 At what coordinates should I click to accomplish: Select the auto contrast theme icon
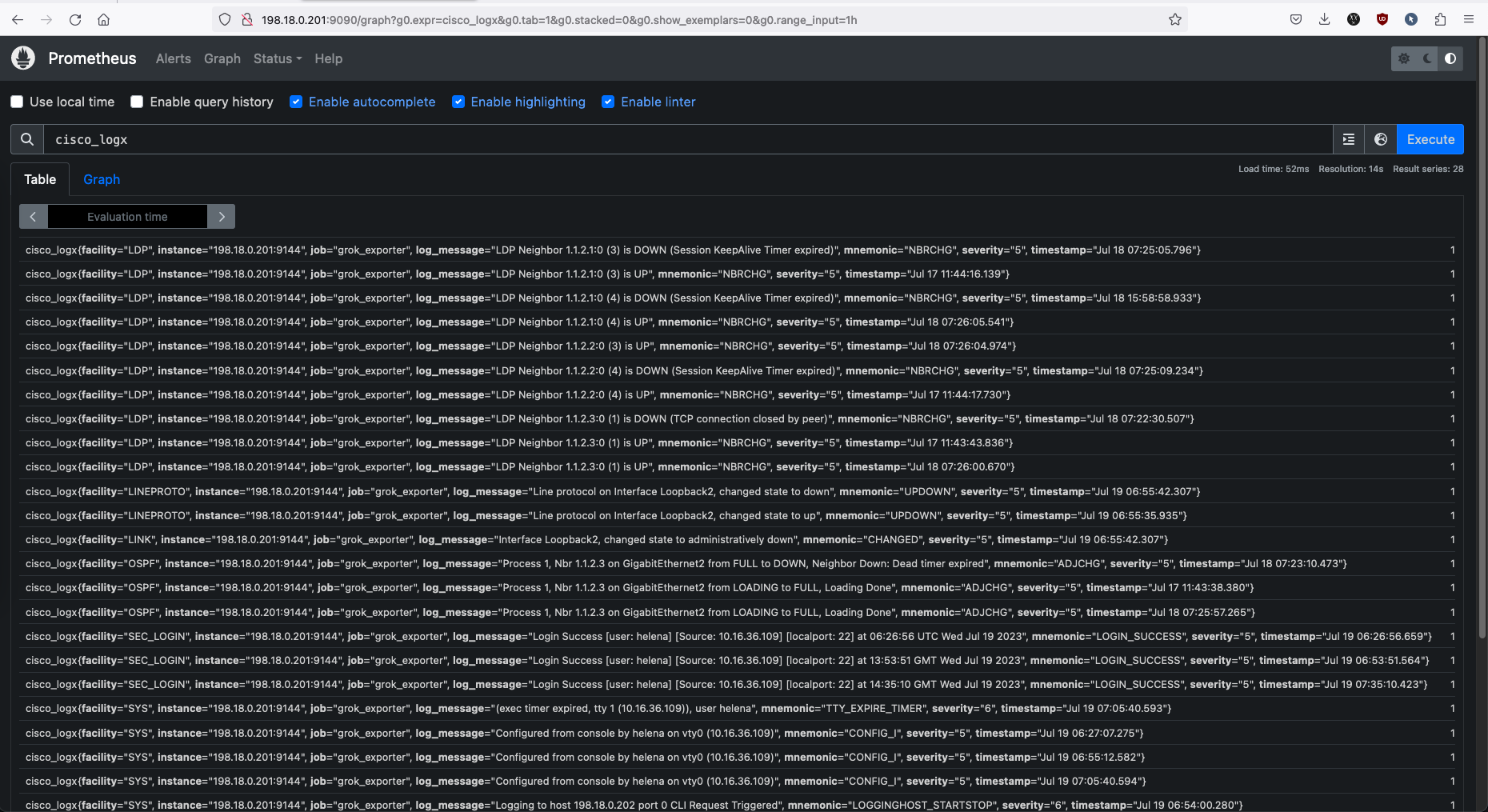coord(1450,58)
